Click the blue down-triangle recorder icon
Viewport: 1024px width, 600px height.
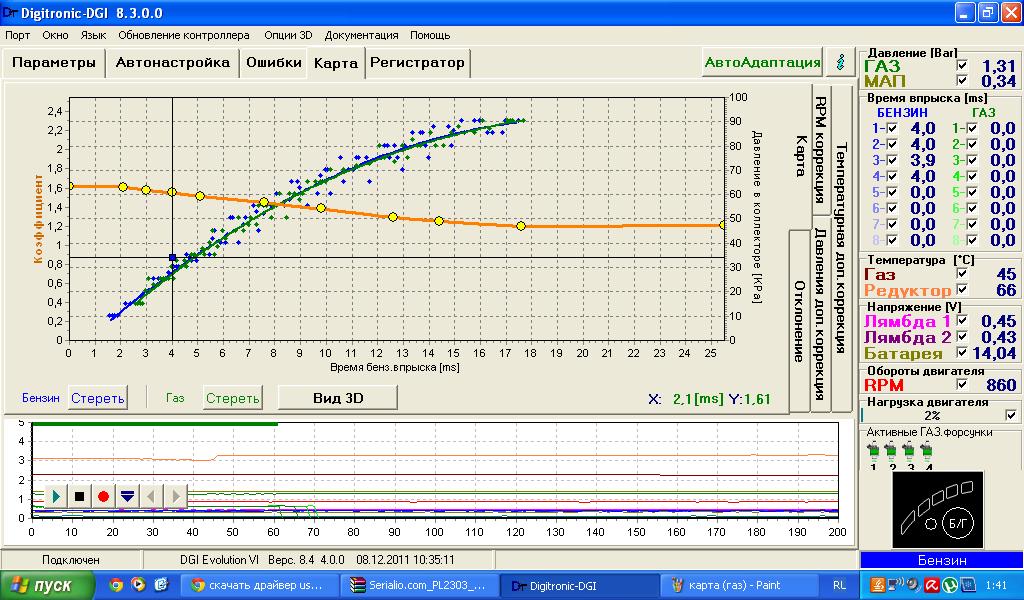coord(127,495)
